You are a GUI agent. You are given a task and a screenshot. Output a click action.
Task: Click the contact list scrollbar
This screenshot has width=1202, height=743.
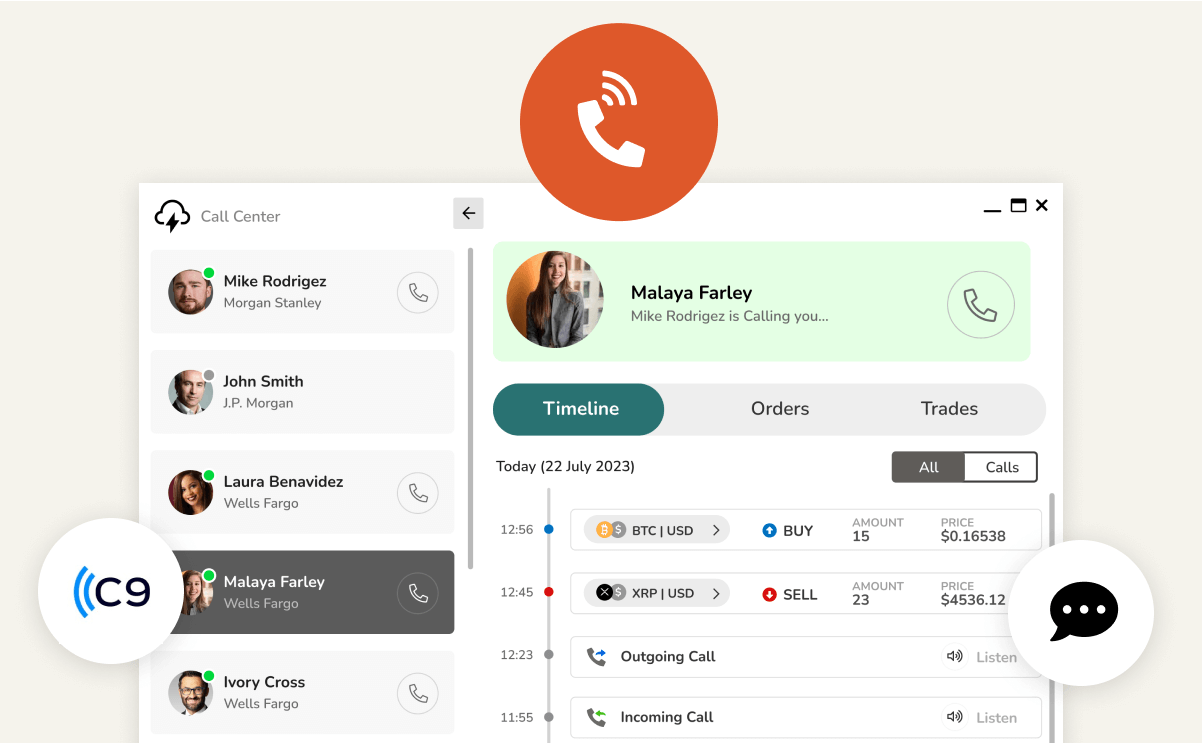(x=471, y=400)
